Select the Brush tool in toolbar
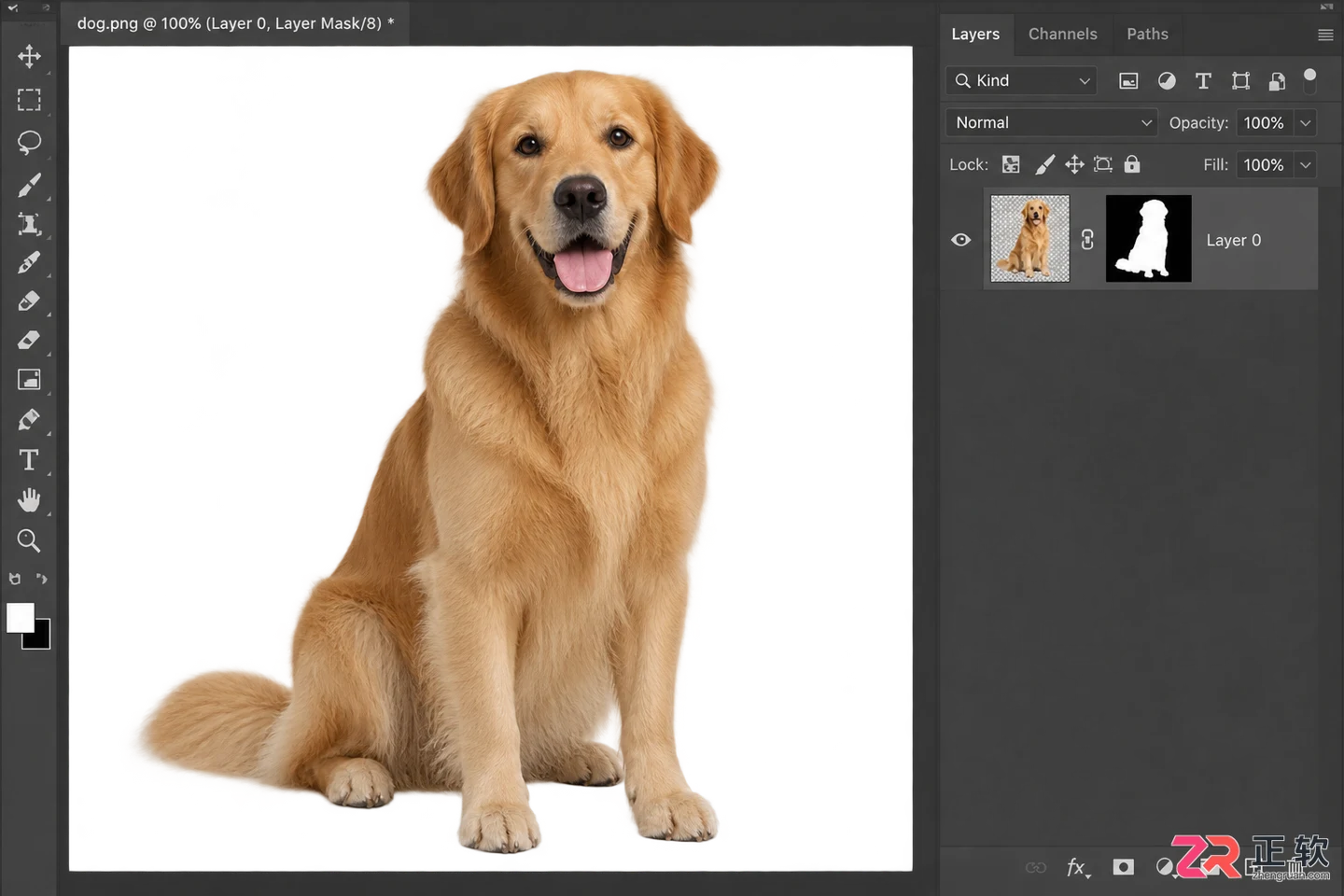Viewport: 1344px width, 896px height. point(29,185)
